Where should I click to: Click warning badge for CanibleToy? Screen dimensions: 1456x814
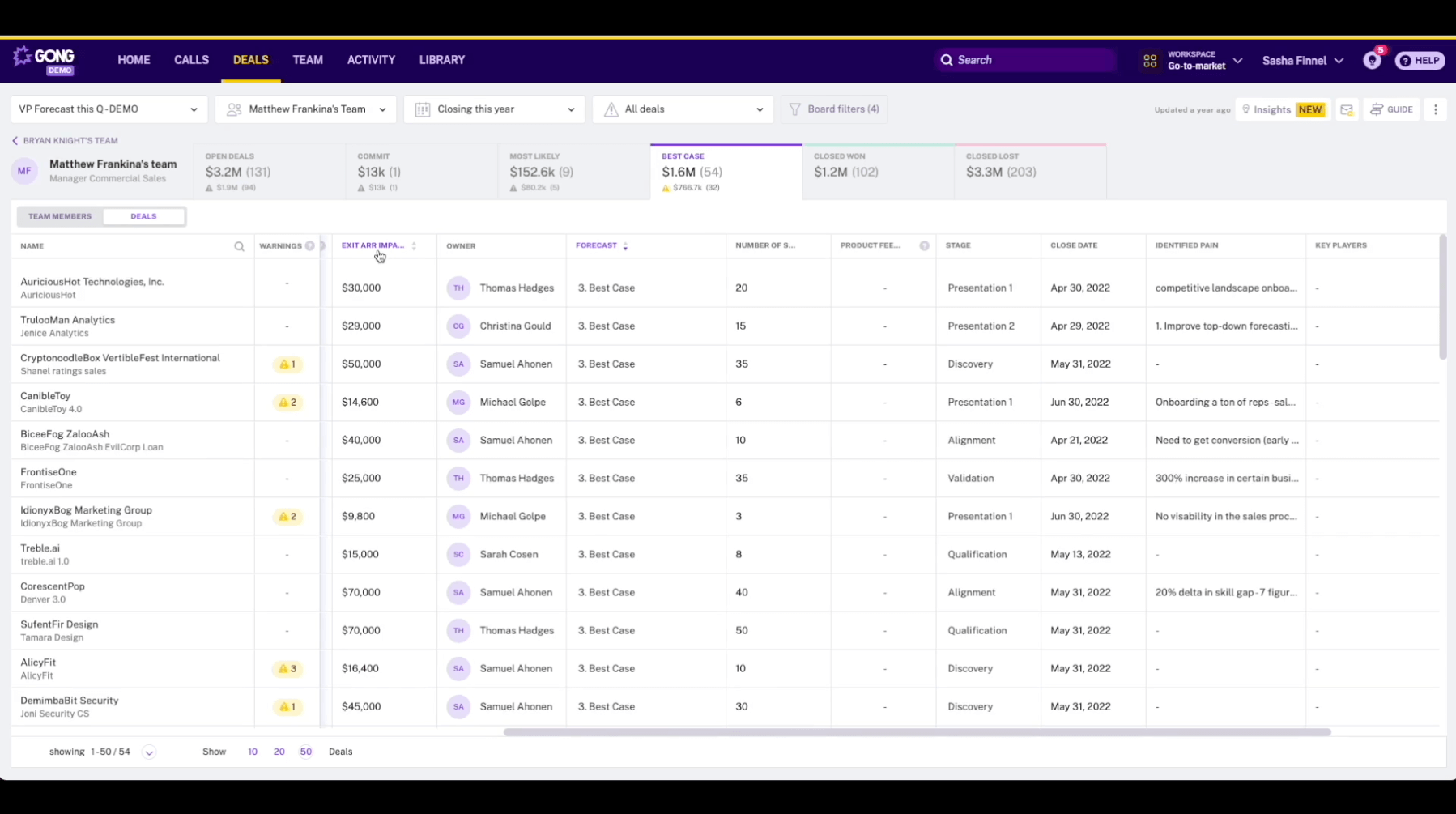point(287,403)
